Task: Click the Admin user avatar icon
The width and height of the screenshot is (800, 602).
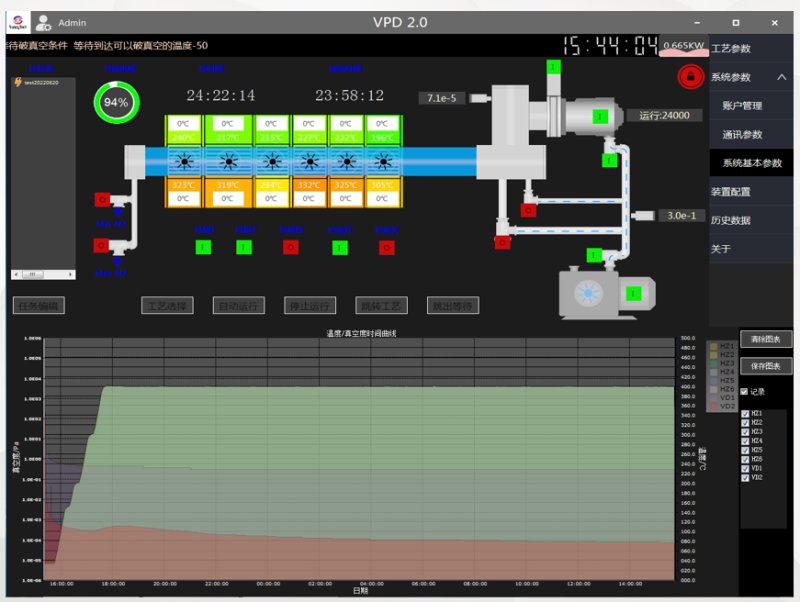Action: (x=43, y=22)
